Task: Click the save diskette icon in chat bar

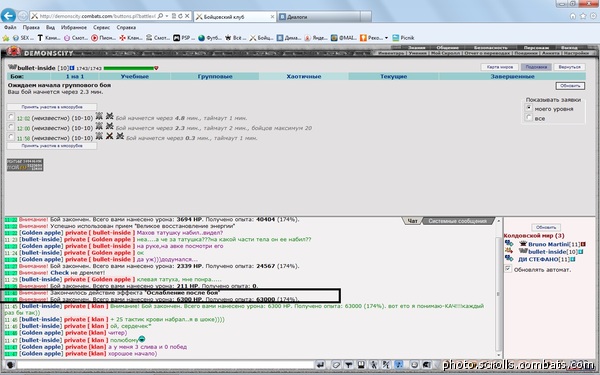Action: 361,365
